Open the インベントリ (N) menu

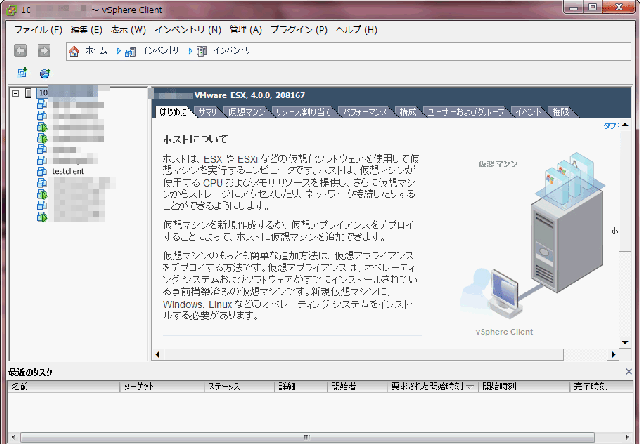point(188,30)
